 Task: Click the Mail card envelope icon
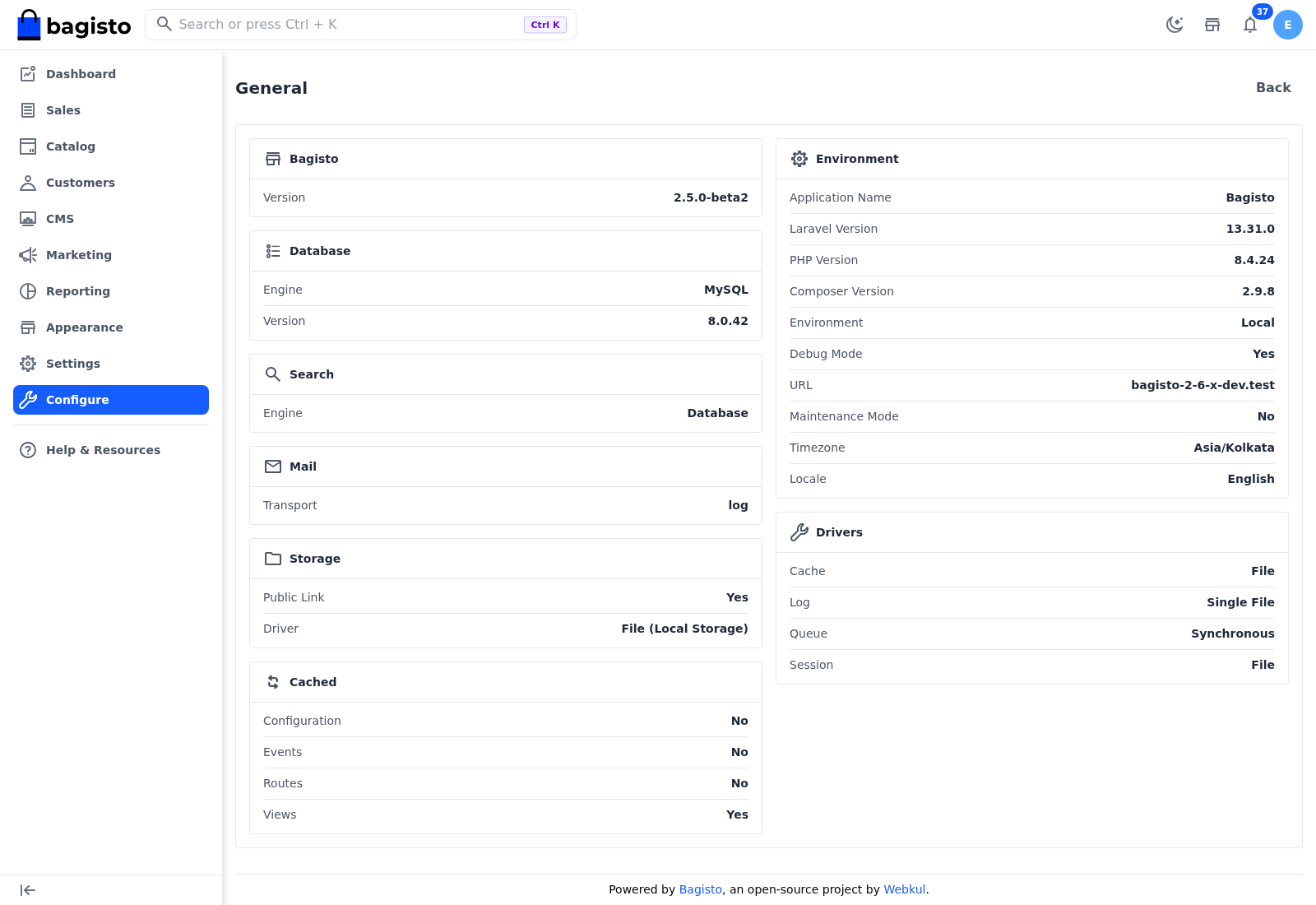click(x=273, y=466)
